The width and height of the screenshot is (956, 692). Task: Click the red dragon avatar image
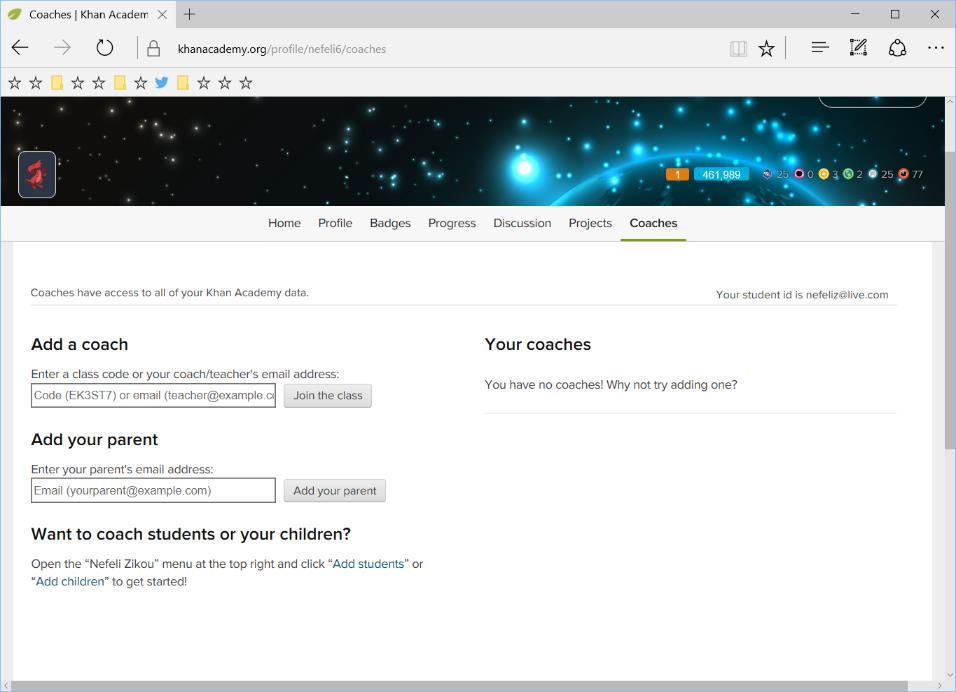pos(37,174)
